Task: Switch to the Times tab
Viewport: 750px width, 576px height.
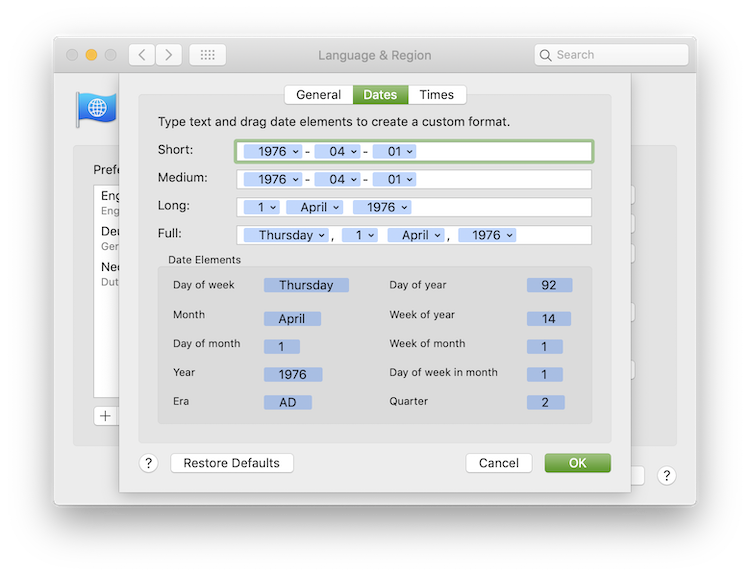Action: [437, 95]
